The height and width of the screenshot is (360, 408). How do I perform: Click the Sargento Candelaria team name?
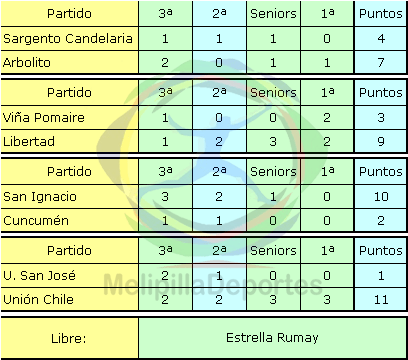(68, 39)
